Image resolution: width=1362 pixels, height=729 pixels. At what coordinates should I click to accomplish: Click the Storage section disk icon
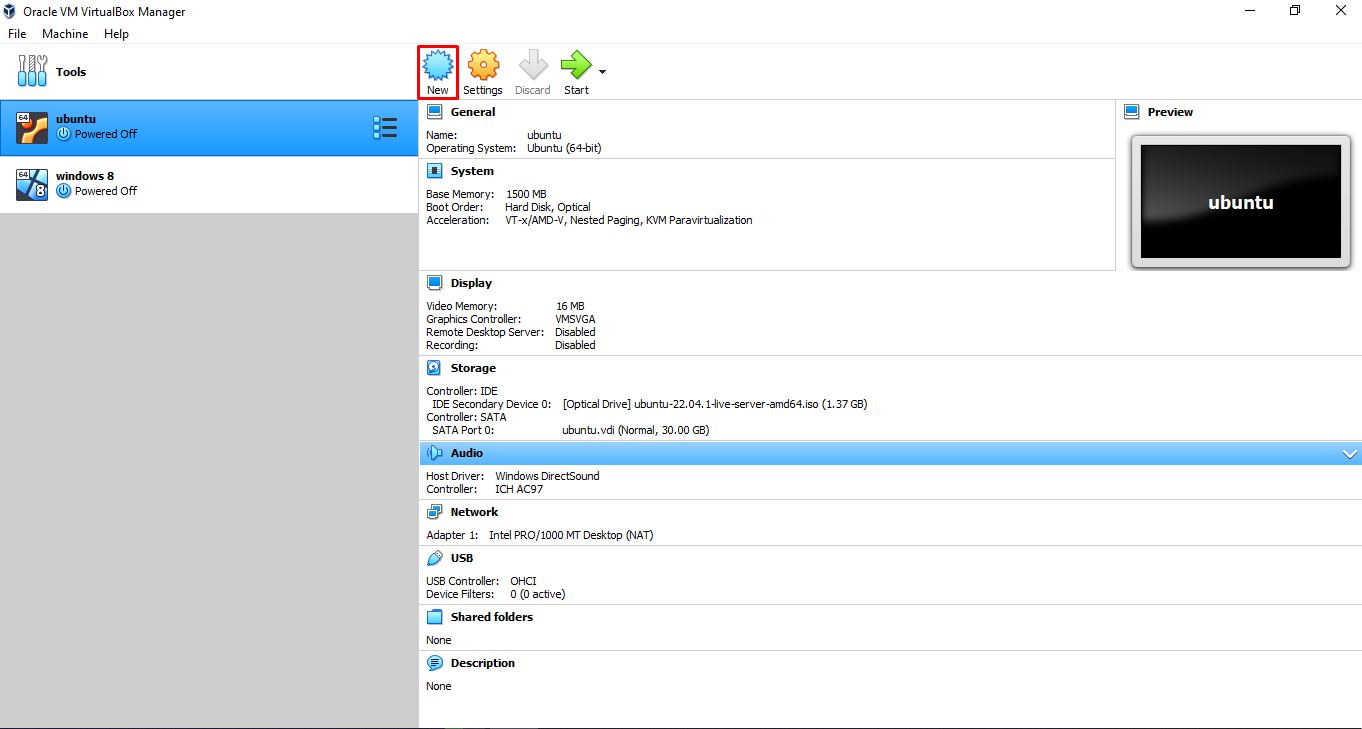tap(434, 368)
